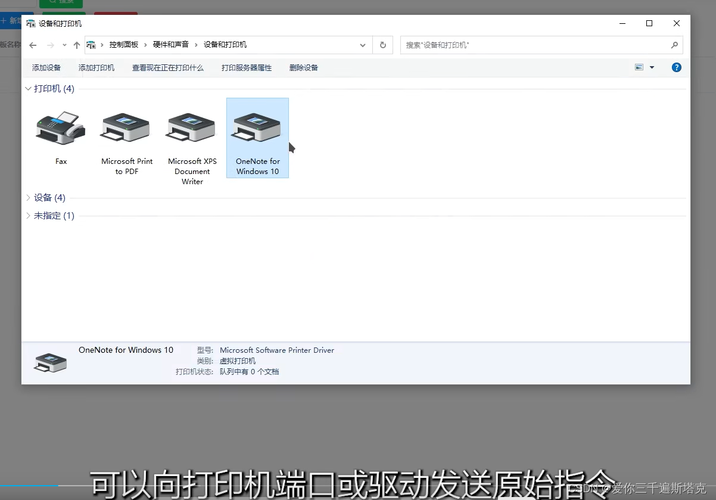Open the blue Help icon
Image resolution: width=716 pixels, height=500 pixels.
click(x=676, y=68)
